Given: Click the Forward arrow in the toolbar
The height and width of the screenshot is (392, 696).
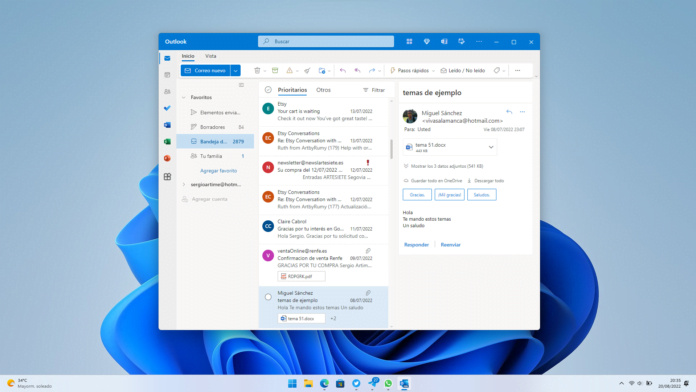Looking at the screenshot, I should [372, 71].
